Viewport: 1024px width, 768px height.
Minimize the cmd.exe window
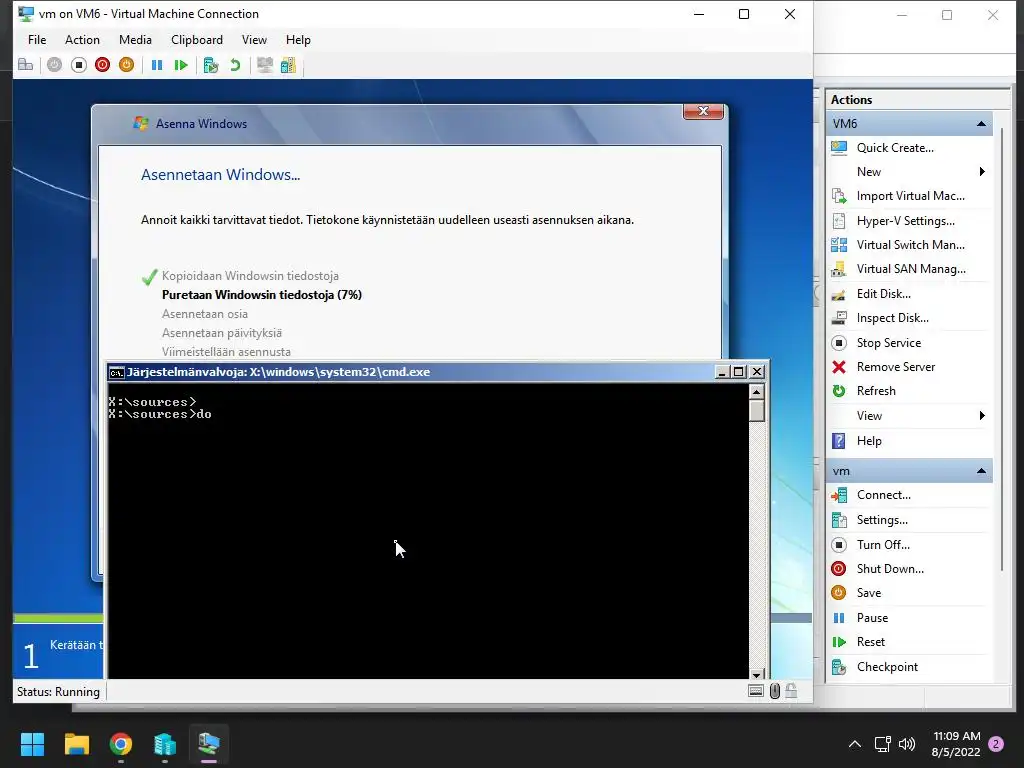pyautogui.click(x=722, y=372)
